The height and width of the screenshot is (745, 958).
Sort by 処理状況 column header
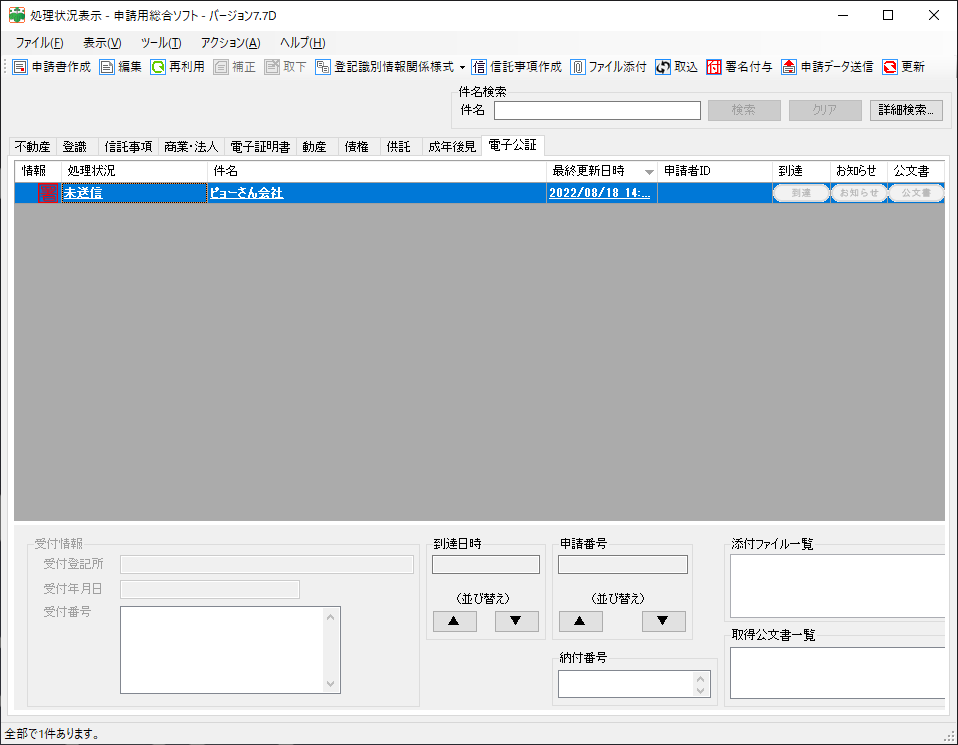(x=134, y=171)
